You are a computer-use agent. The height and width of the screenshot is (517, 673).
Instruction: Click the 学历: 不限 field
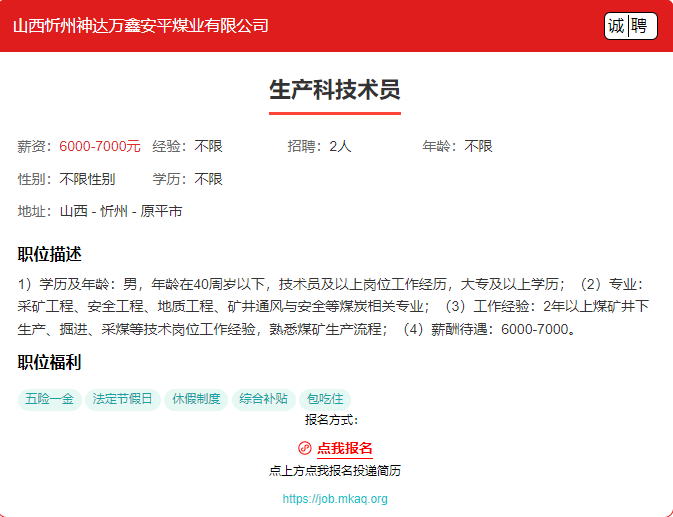[187, 179]
